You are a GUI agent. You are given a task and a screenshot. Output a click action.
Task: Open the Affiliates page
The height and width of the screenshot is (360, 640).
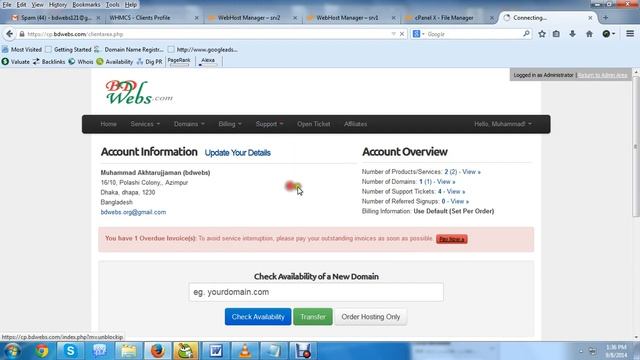point(356,124)
